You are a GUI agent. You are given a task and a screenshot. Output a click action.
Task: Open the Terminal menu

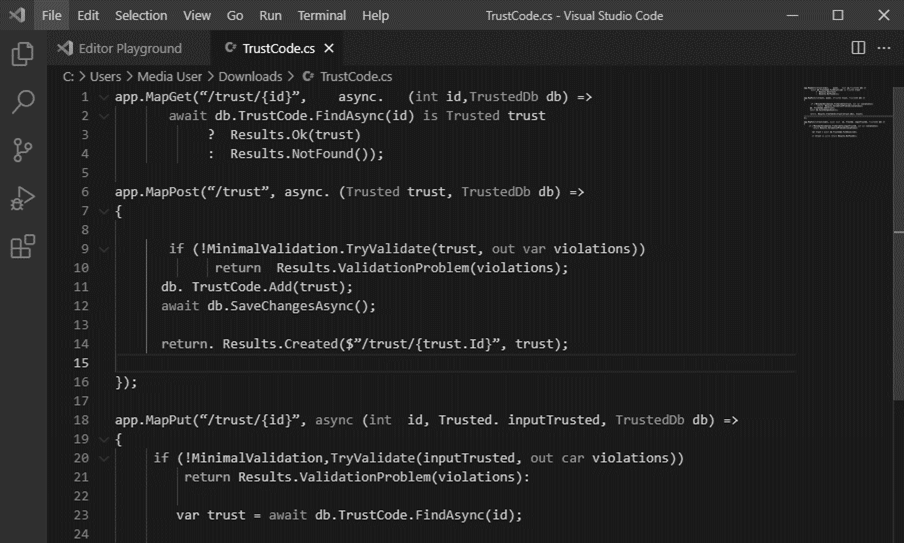(321, 16)
